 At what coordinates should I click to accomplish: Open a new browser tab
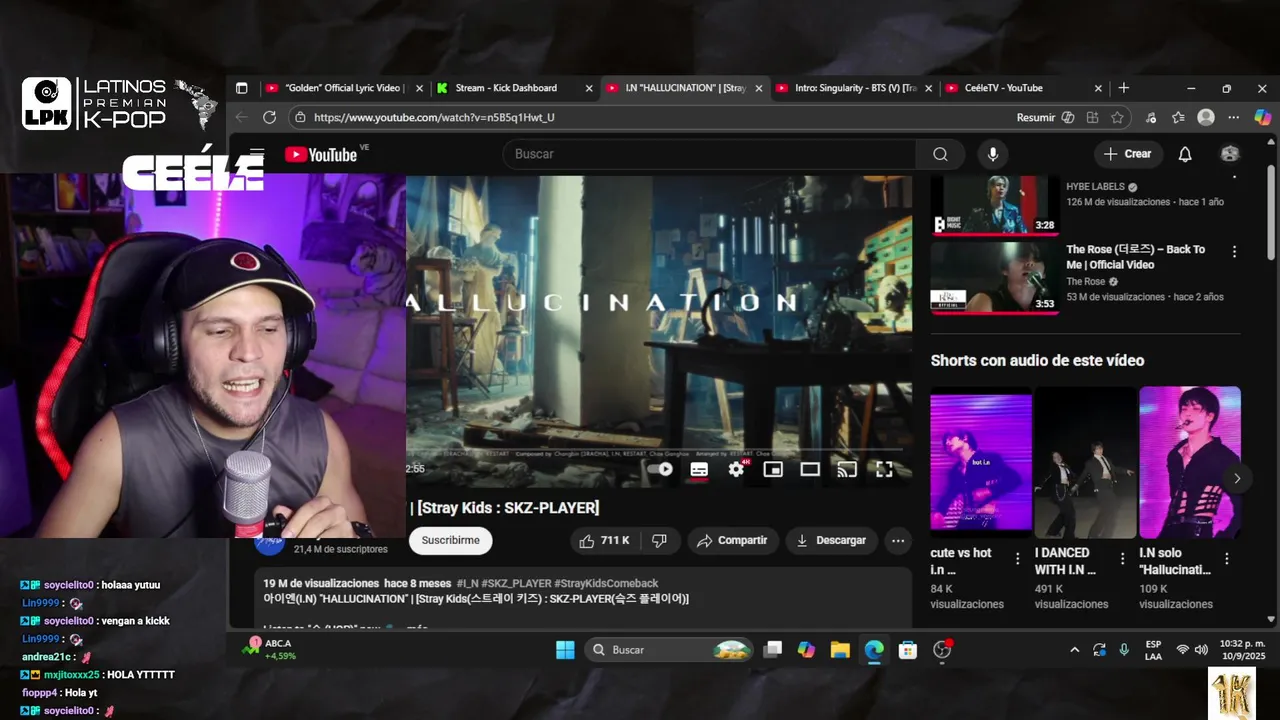(x=1124, y=88)
